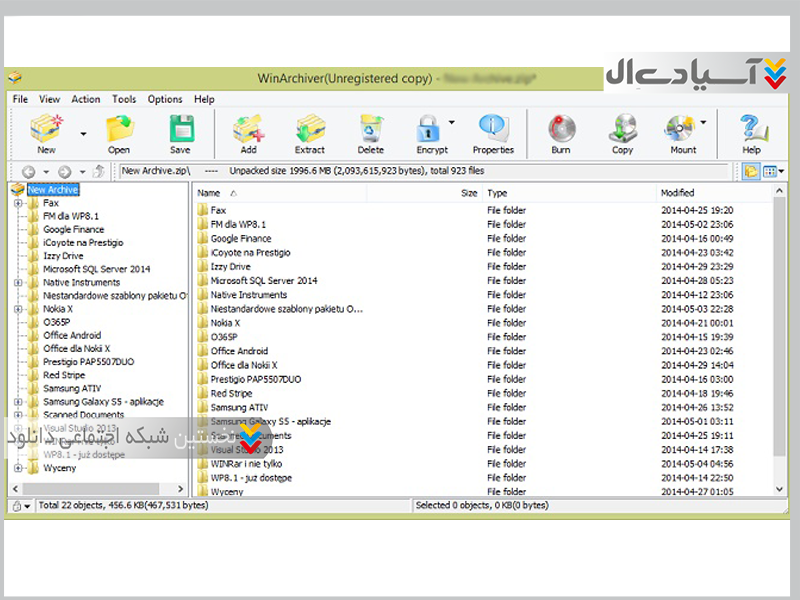The image size is (800, 600).
Task: Open an archive with the Open icon
Action: 119,130
